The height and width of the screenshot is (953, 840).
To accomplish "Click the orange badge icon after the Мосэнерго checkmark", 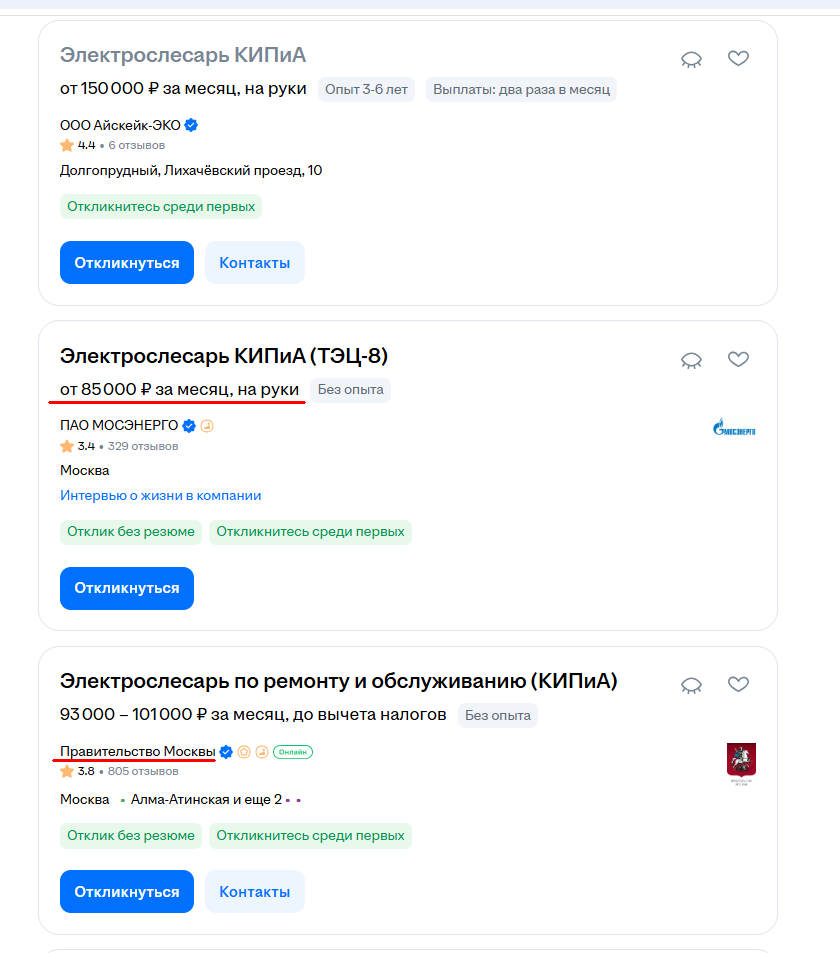I will 207,426.
